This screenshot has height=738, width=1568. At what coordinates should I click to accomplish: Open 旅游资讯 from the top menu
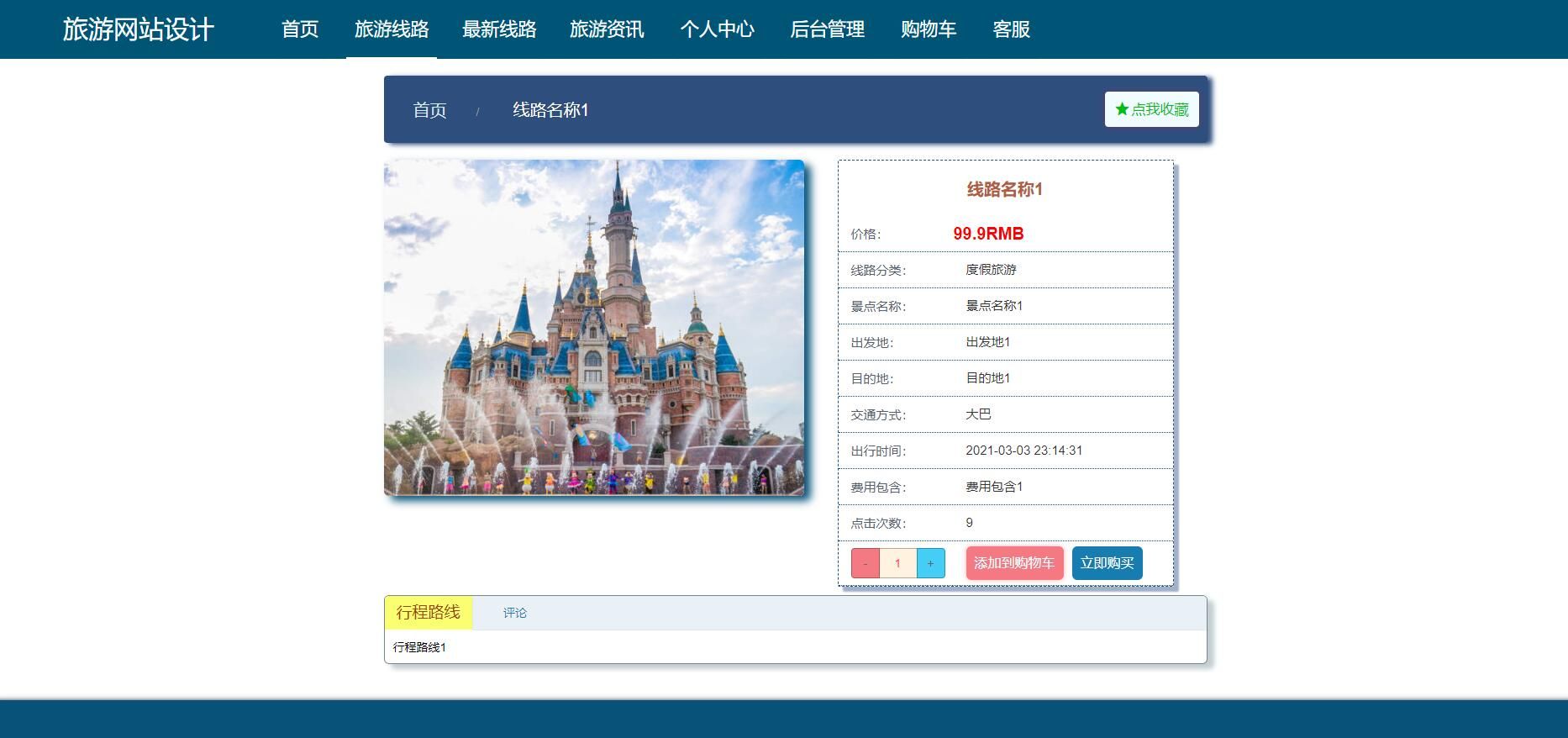coord(607,29)
